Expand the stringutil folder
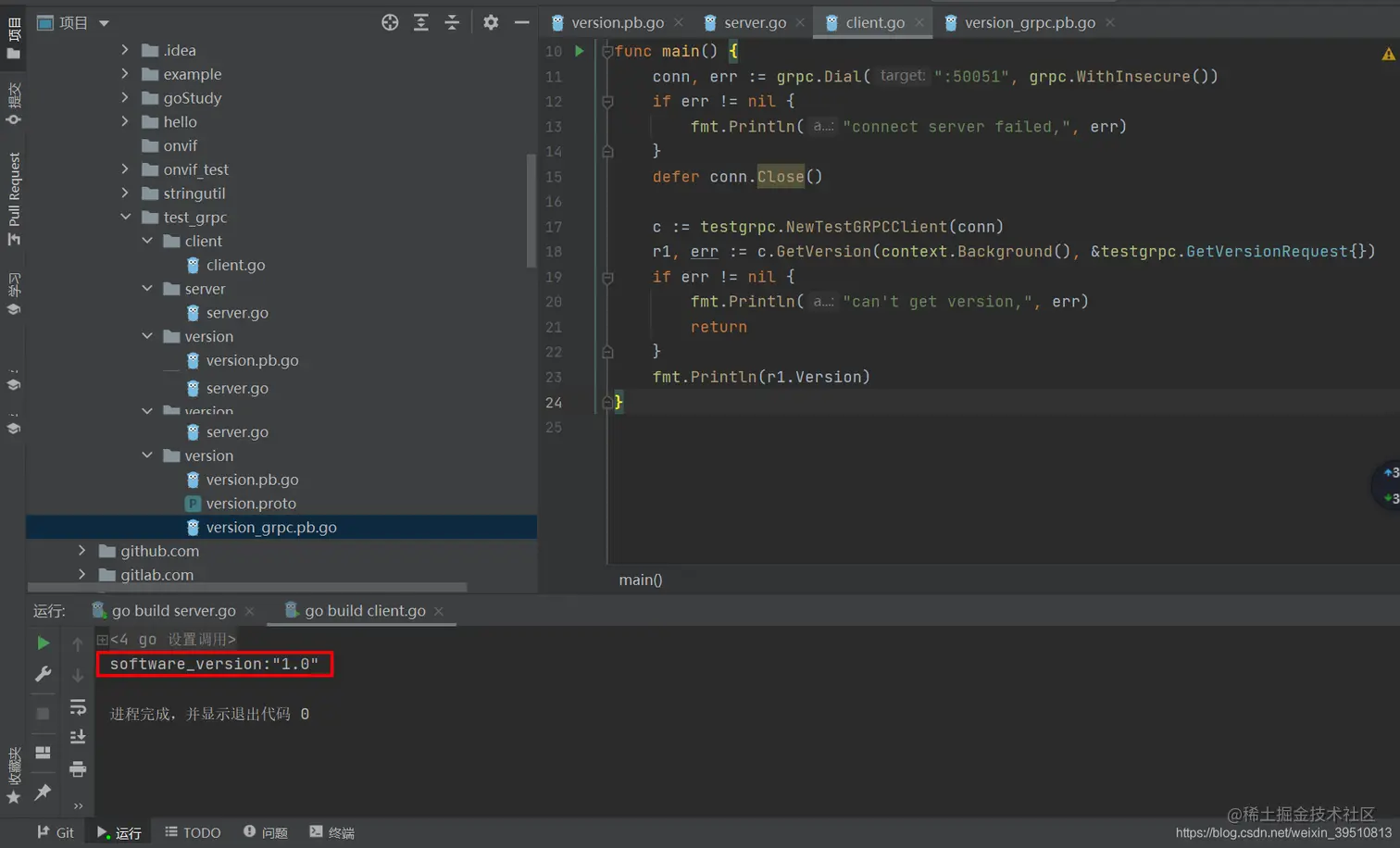 click(125, 193)
